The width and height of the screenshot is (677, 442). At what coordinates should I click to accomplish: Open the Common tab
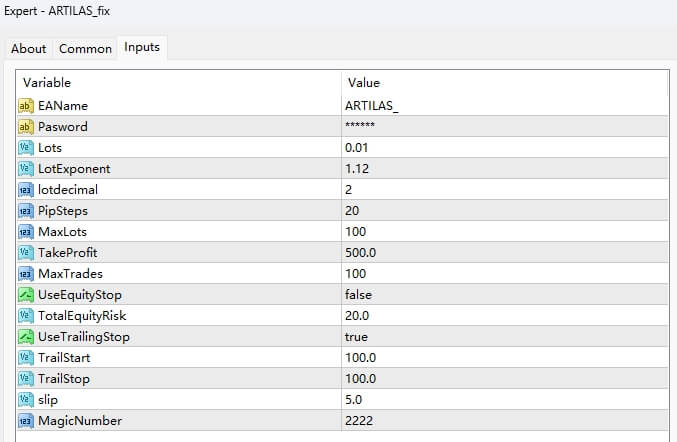85,48
